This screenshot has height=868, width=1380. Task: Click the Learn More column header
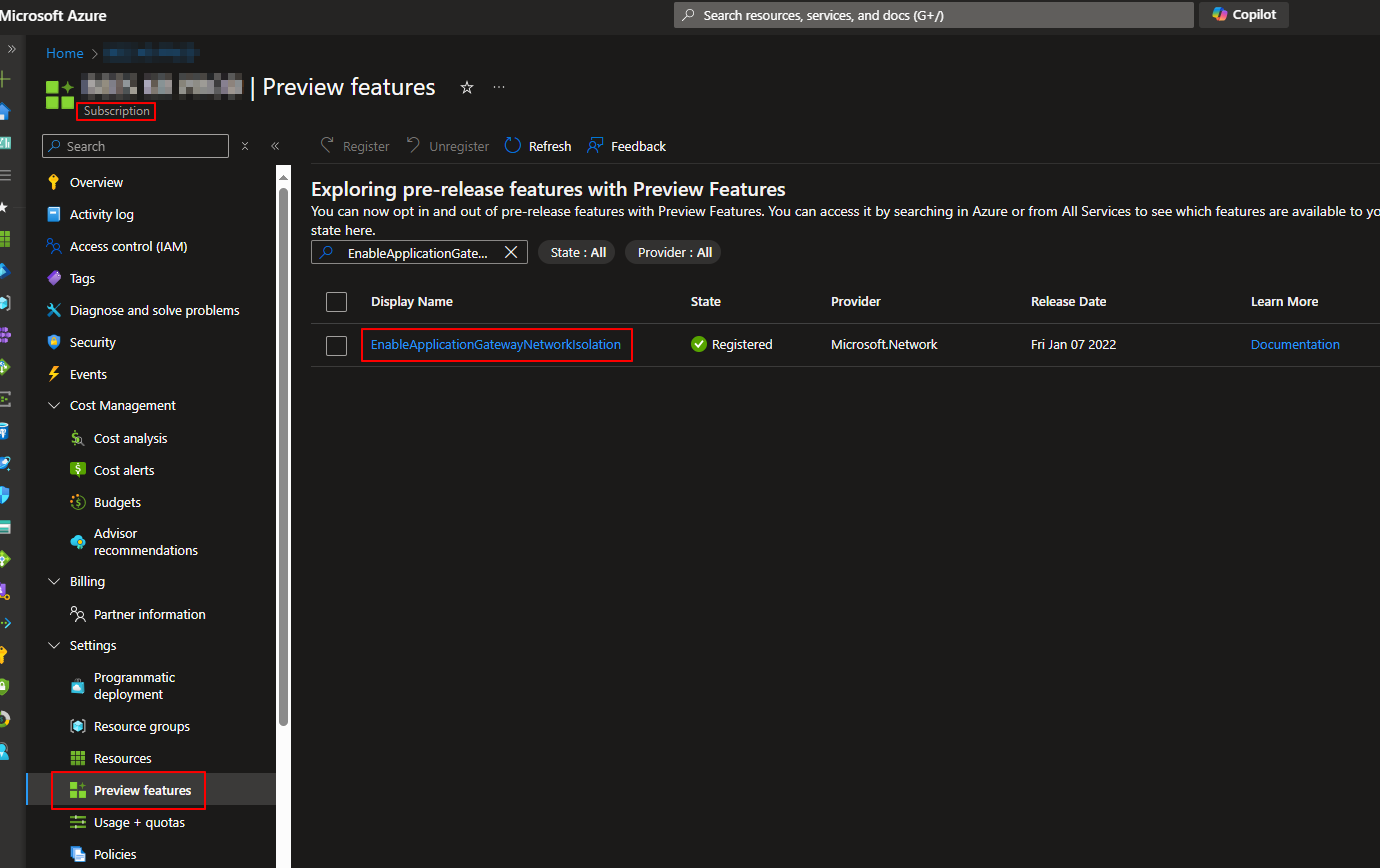click(1285, 302)
